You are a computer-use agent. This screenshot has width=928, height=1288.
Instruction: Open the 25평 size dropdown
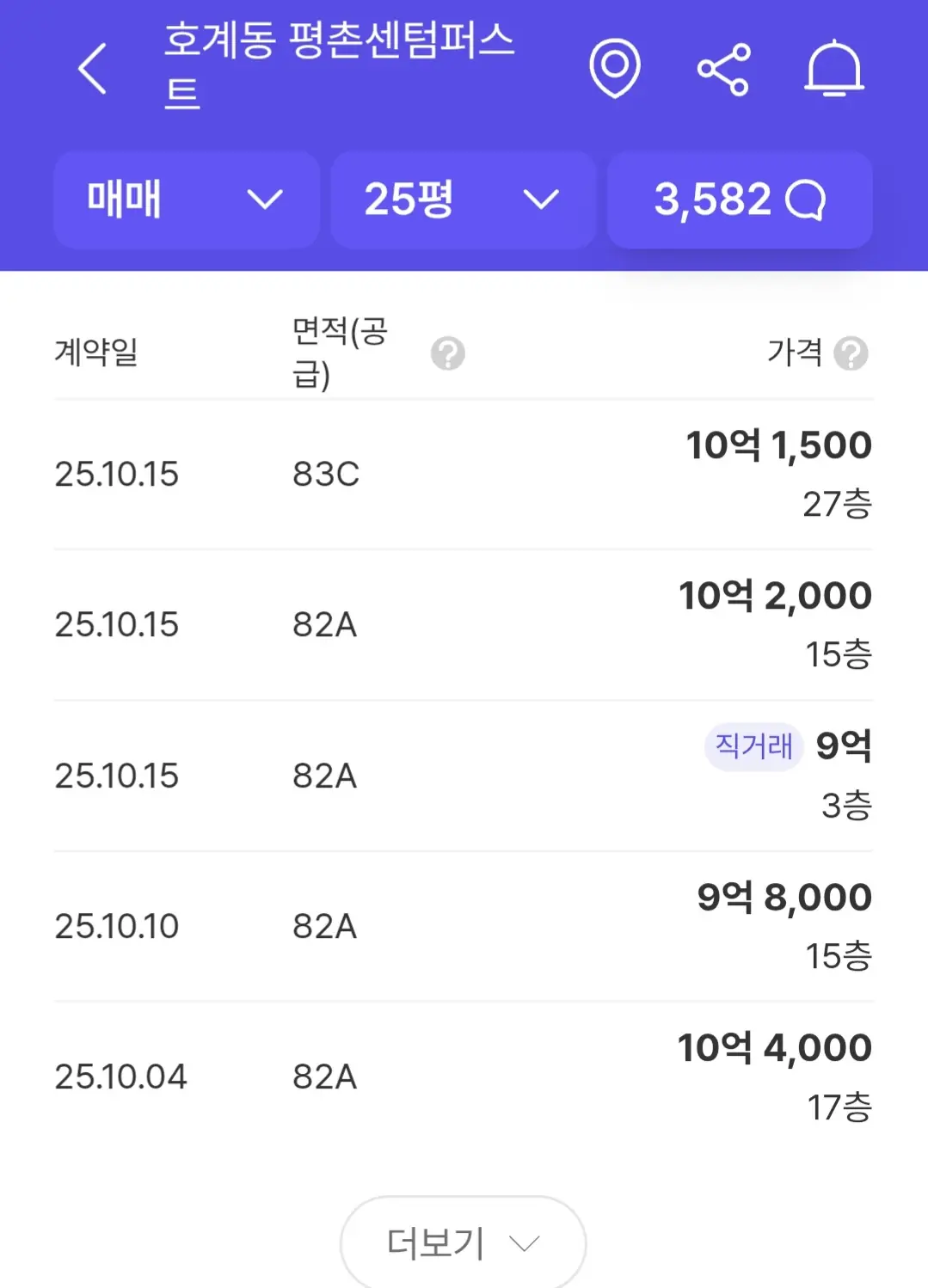click(463, 200)
